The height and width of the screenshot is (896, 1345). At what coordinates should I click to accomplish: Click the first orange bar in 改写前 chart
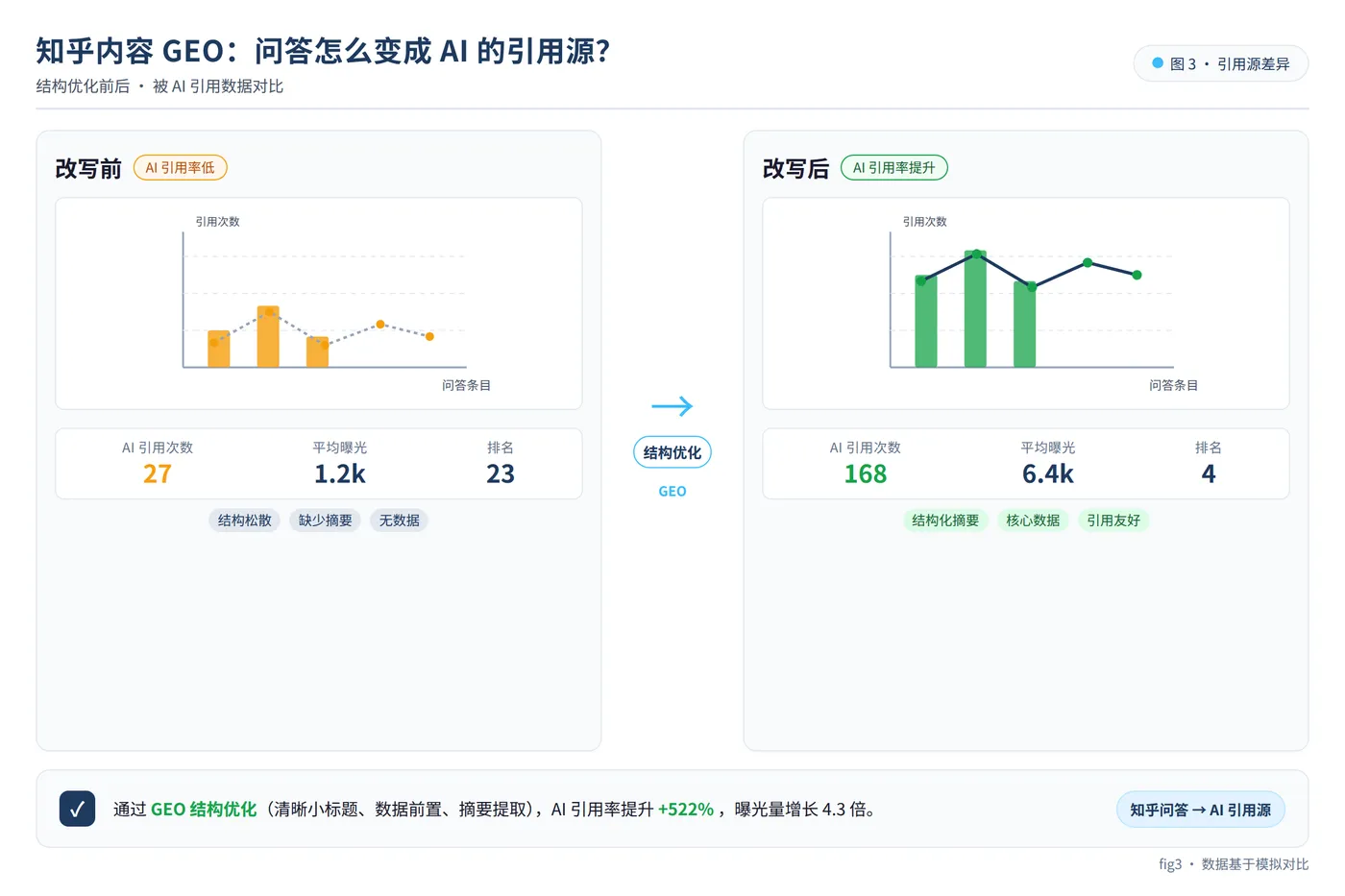(219, 350)
